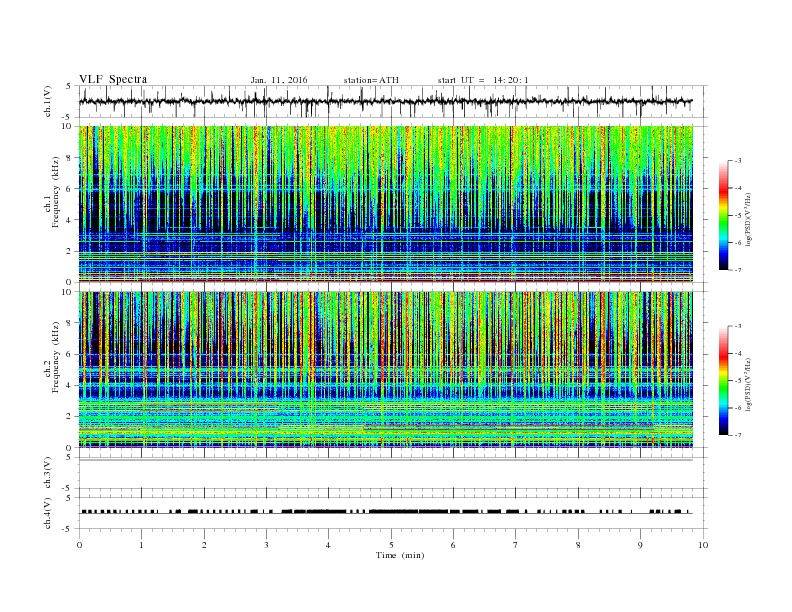Click tick label "3" on the Time axis
This screenshot has height=612, width=792.
pyautogui.click(x=266, y=545)
